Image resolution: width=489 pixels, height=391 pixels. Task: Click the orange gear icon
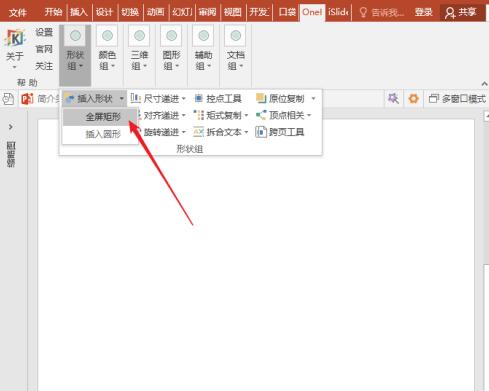(413, 99)
